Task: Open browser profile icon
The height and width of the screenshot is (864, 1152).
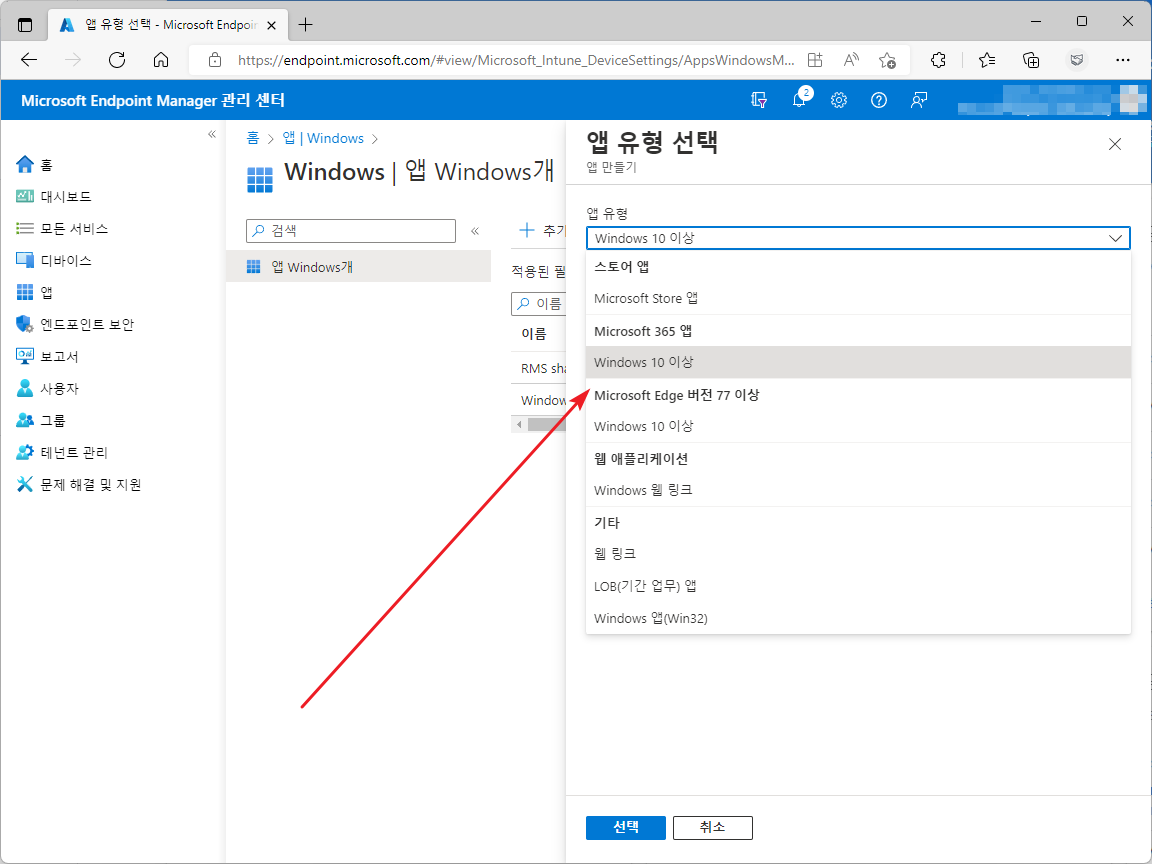Action: [x=1077, y=60]
